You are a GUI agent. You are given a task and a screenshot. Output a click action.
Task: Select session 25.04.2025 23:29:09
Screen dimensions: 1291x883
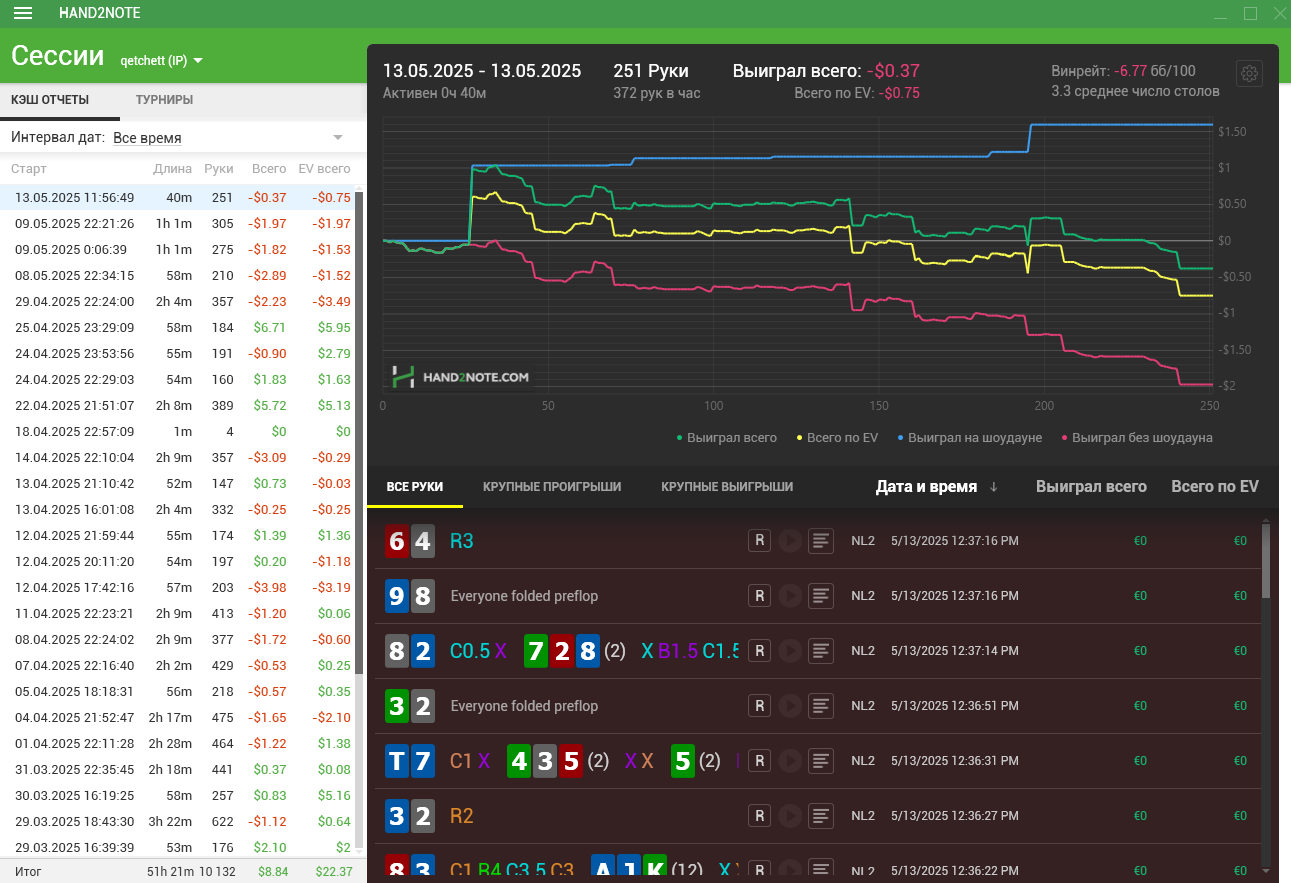pyautogui.click(x=177, y=327)
